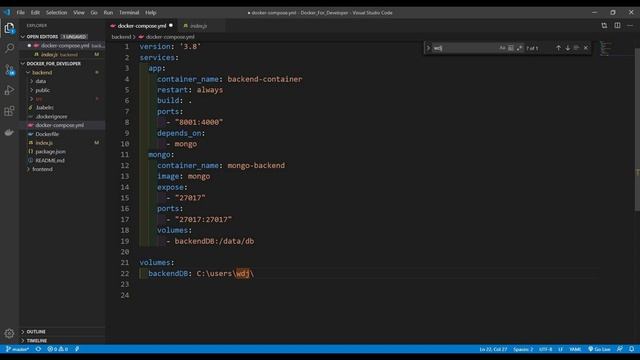
Task: Collapse the backend folder
Action: click(28, 72)
